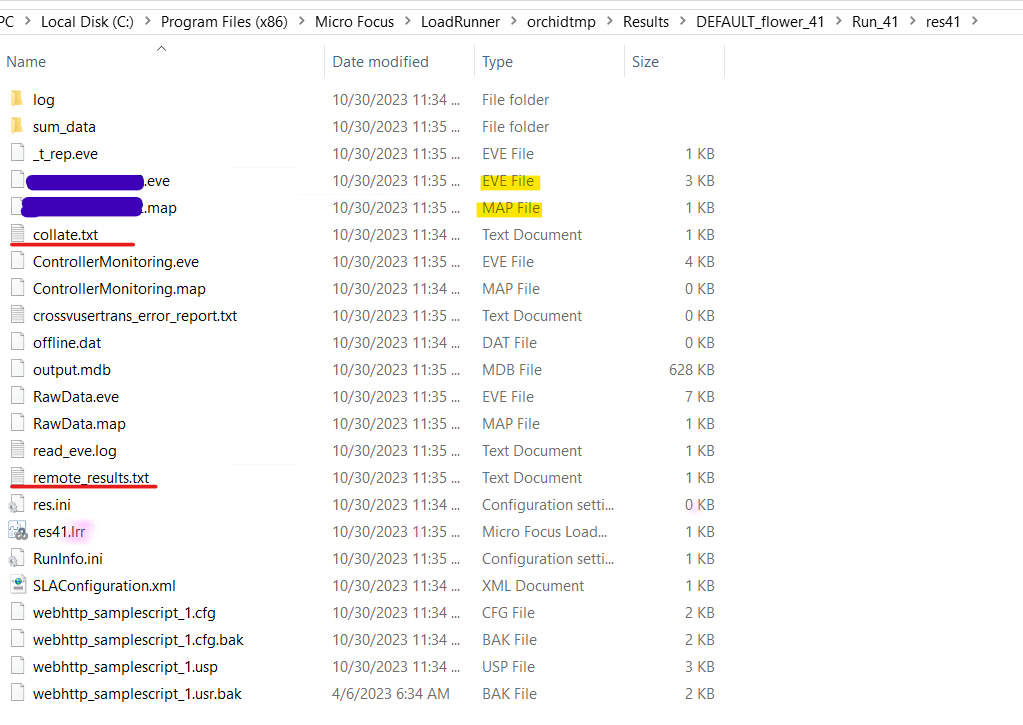Toggle sort order using Name column arrow
This screenshot has height=725, width=1023.
160,47
